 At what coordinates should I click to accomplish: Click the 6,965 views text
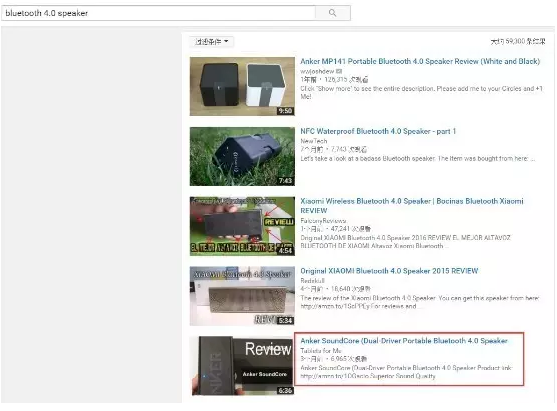pos(349,359)
